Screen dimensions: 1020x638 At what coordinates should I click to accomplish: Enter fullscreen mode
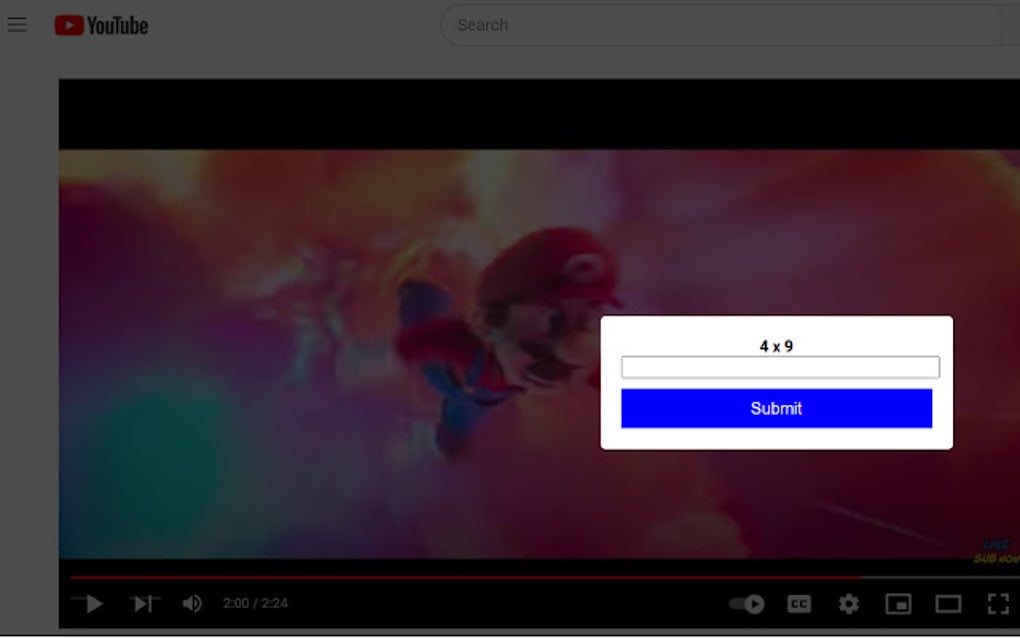coord(998,604)
